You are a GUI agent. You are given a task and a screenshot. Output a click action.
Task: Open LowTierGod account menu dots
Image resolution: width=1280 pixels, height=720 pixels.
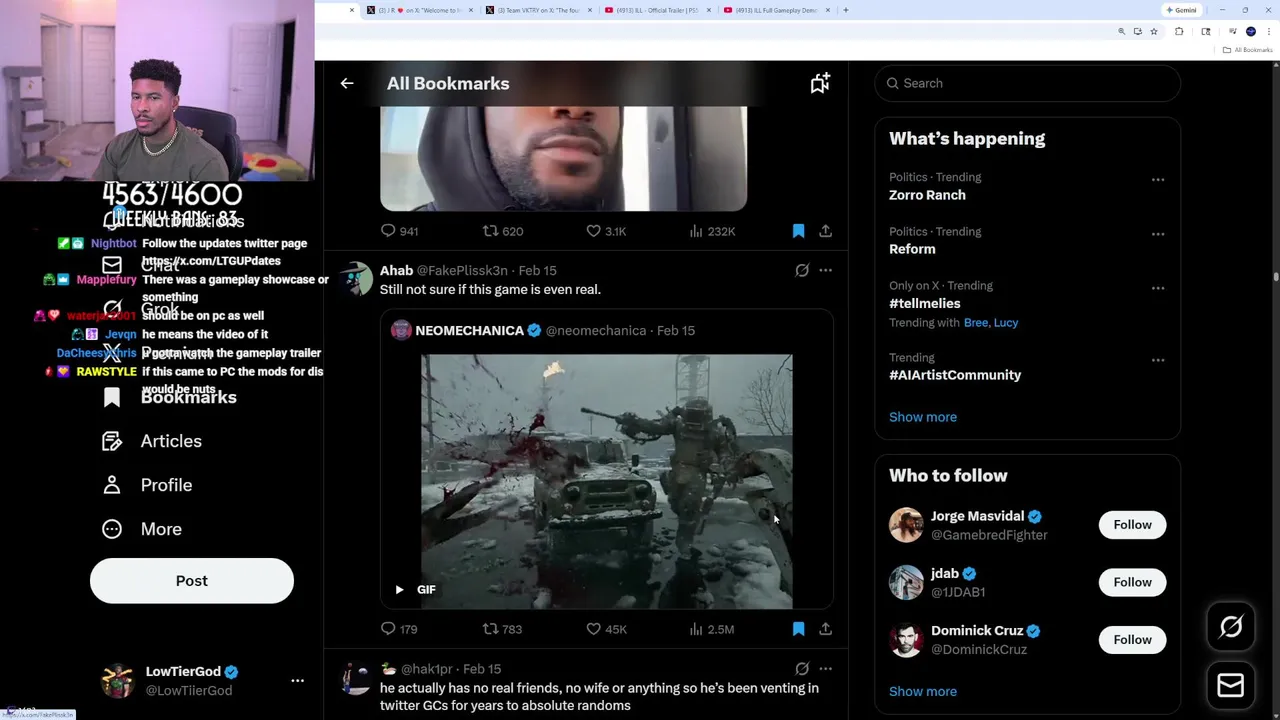coord(297,681)
